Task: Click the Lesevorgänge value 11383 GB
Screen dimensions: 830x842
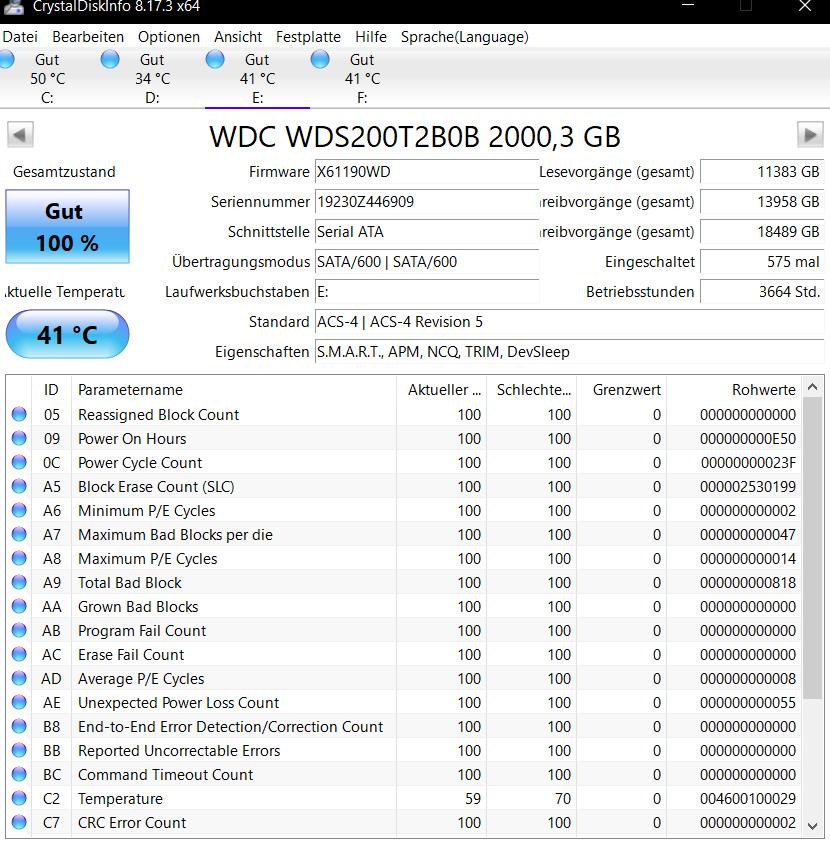Action: coord(762,172)
